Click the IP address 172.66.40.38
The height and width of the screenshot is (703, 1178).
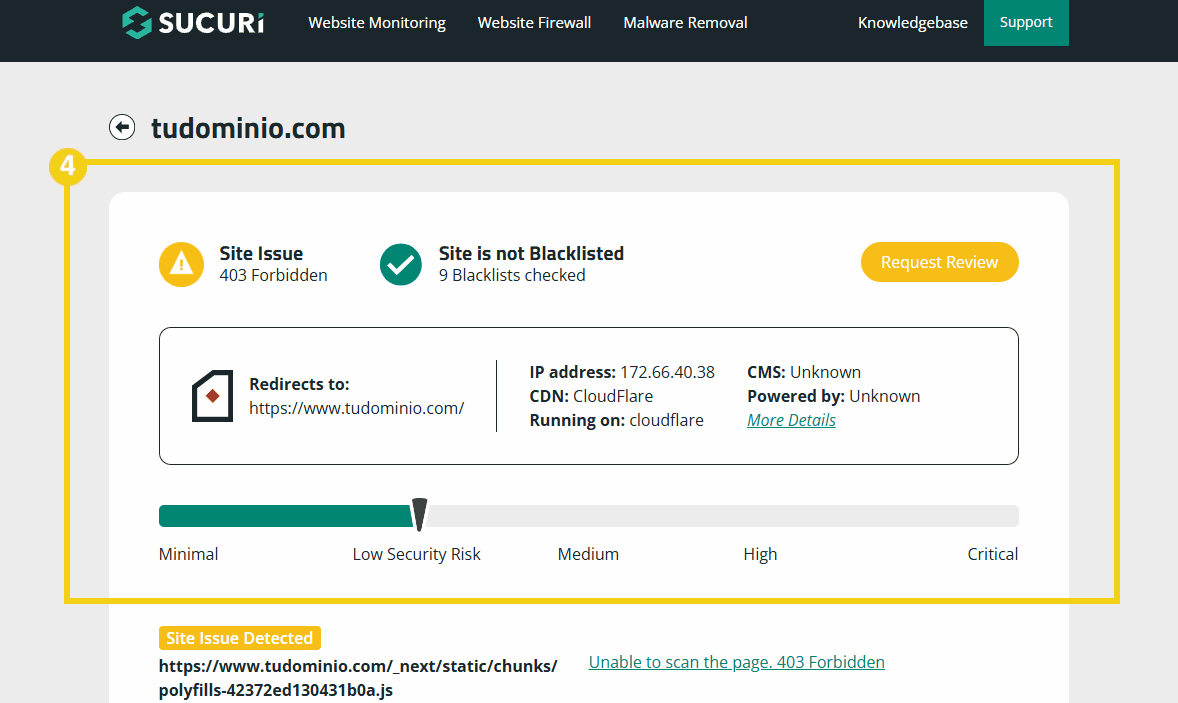tap(667, 372)
